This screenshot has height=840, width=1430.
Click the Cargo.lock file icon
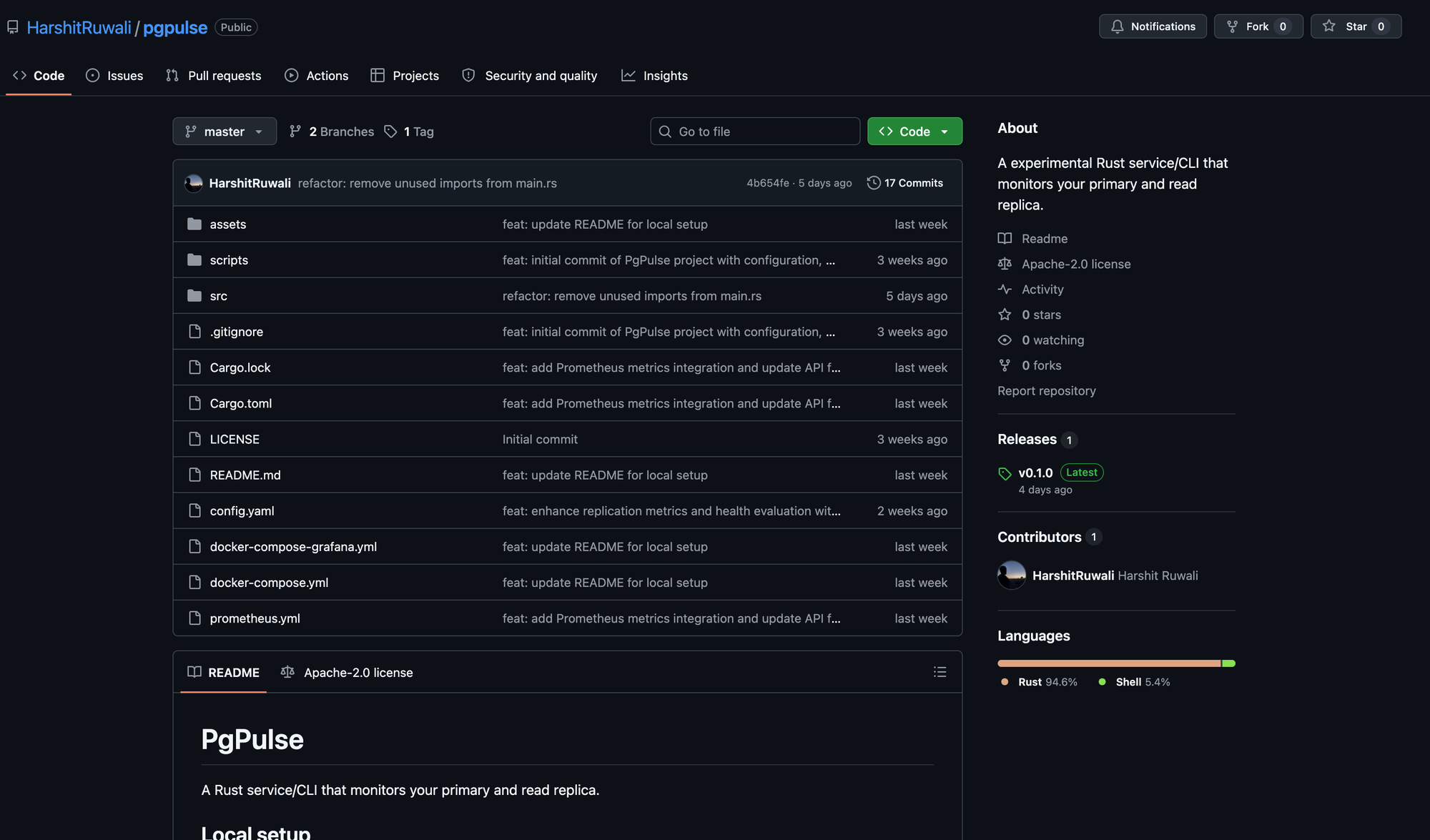coord(194,367)
